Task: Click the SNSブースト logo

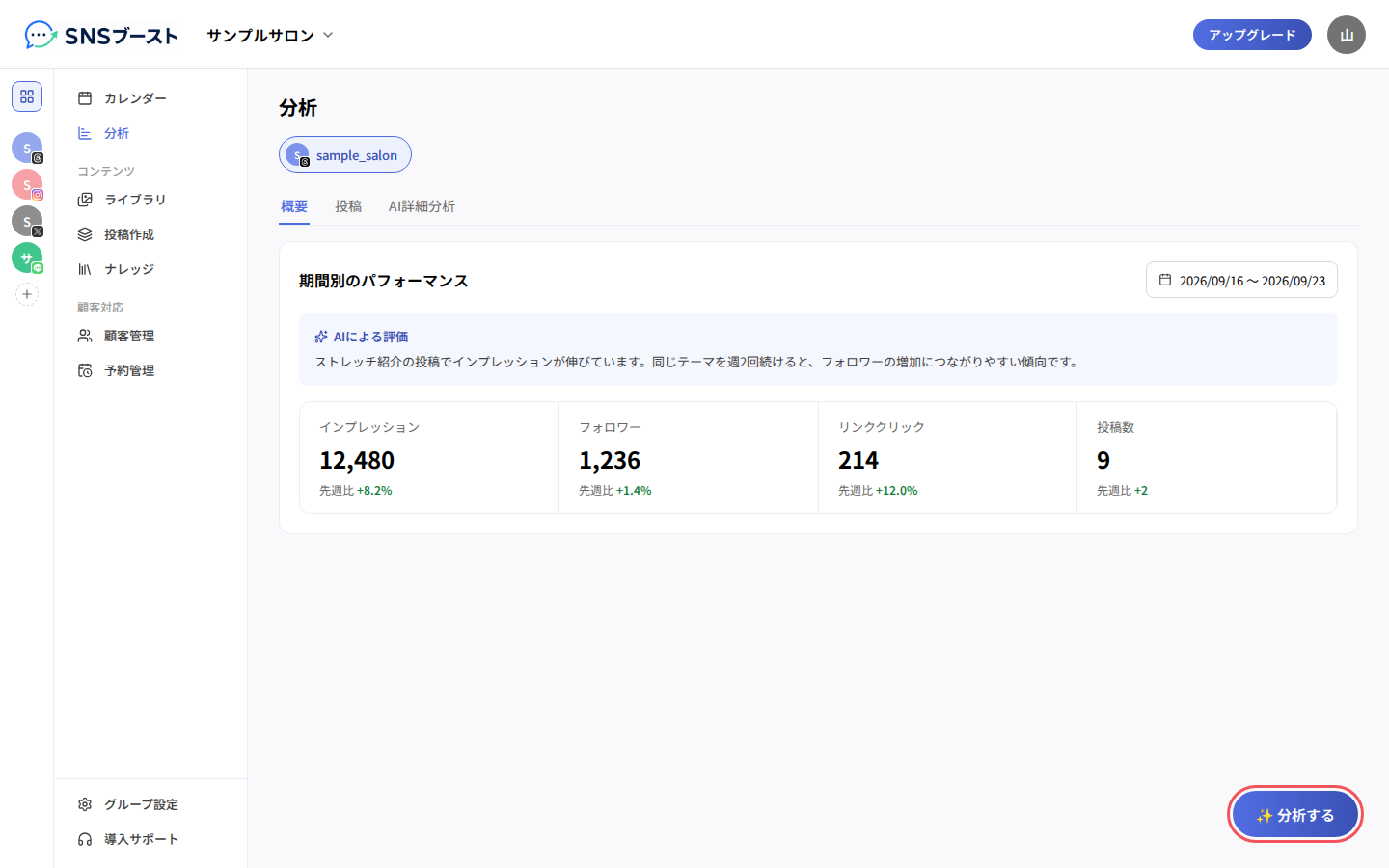Action: click(101, 36)
